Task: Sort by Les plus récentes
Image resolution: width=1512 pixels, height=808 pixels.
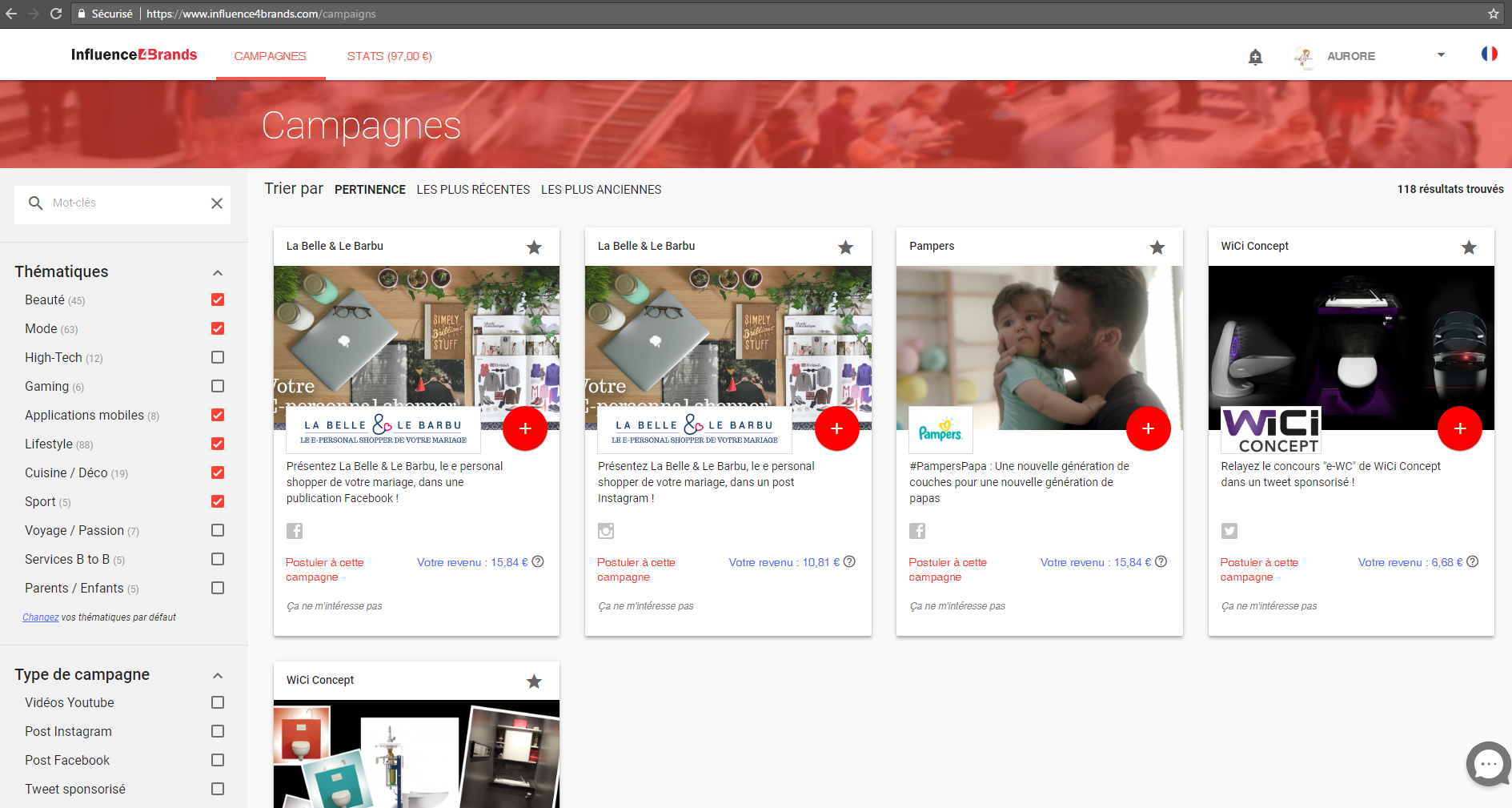Action: [x=473, y=190]
